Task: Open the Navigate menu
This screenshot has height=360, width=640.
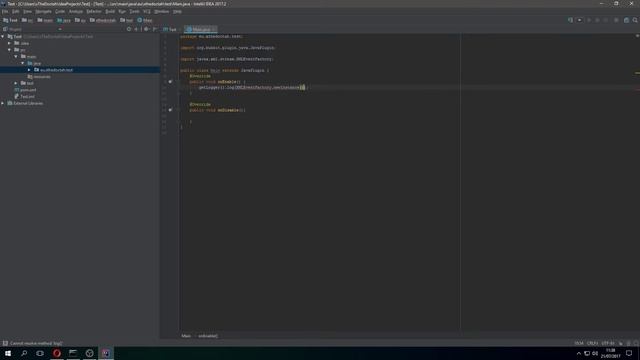Action: (43, 11)
